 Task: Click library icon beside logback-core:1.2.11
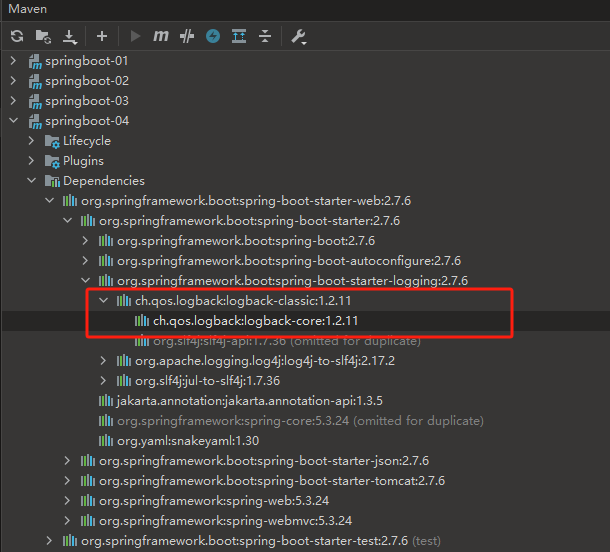[x=142, y=321]
